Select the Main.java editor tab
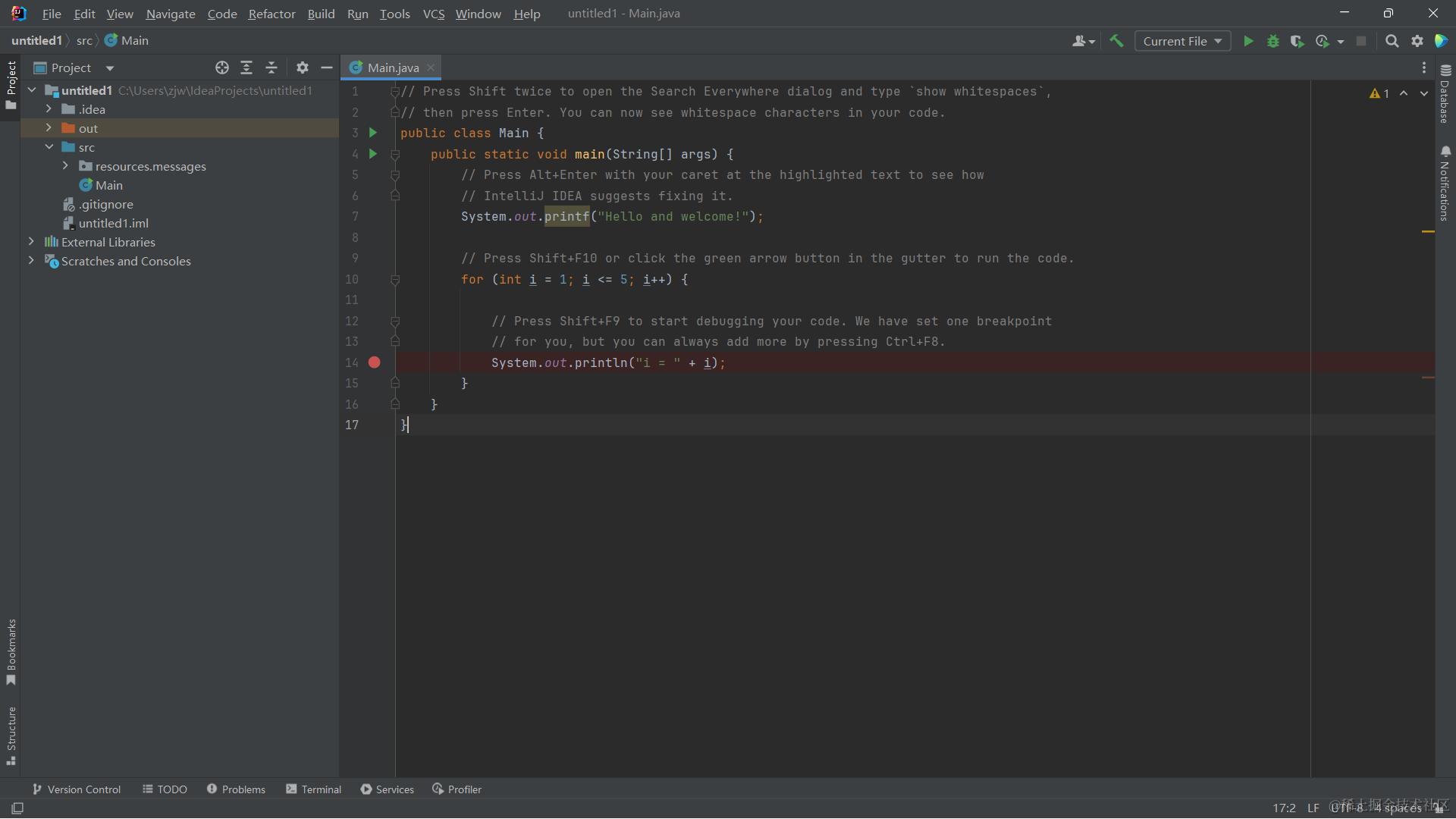1456x819 pixels. coord(391,67)
